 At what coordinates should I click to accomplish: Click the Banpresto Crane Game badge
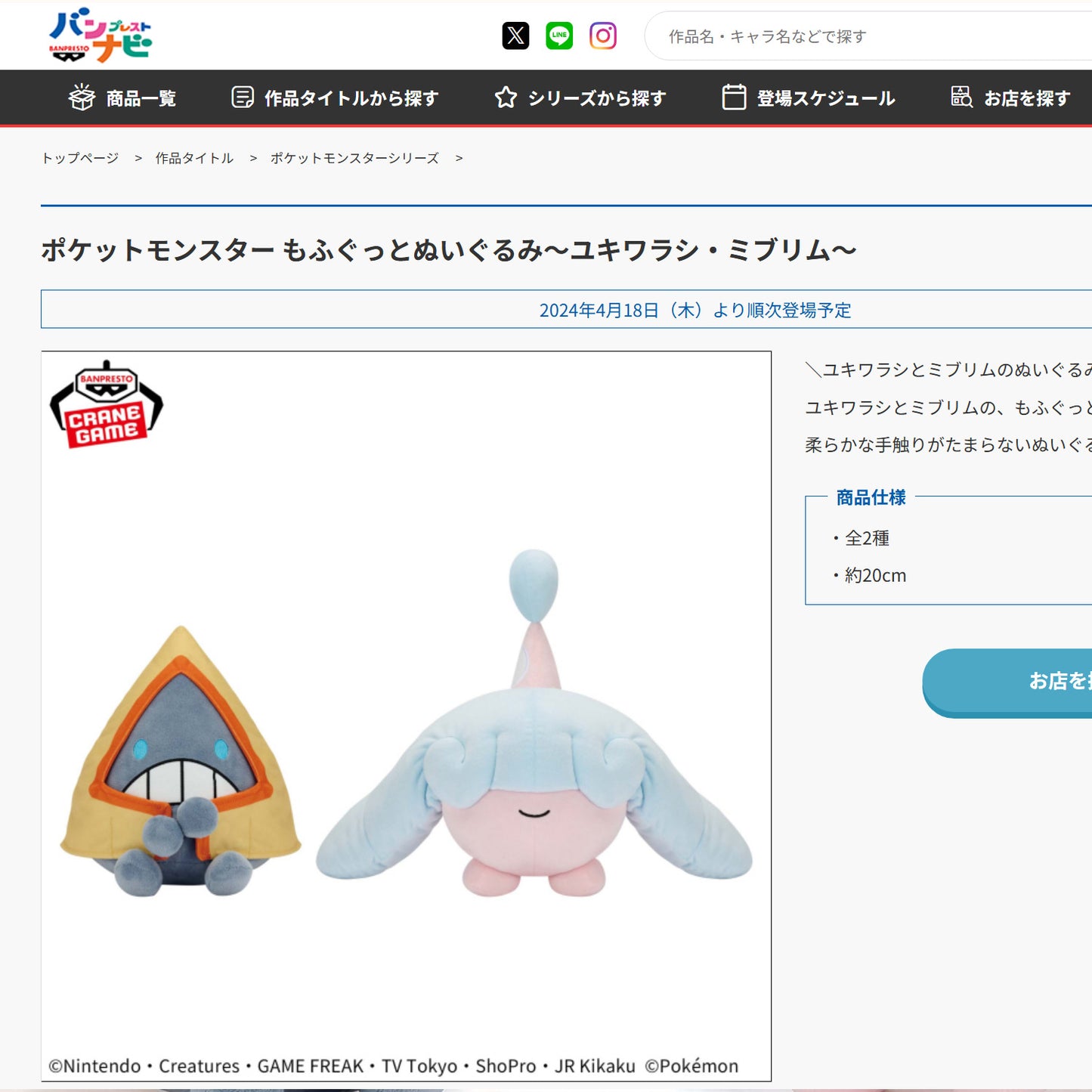point(107,404)
